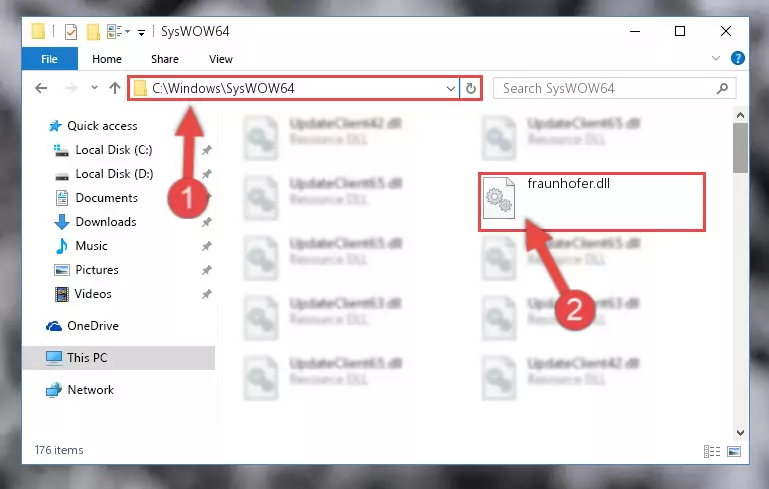The height and width of the screenshot is (489, 769).
Task: Expand the address bar history dropdown
Action: pos(451,89)
